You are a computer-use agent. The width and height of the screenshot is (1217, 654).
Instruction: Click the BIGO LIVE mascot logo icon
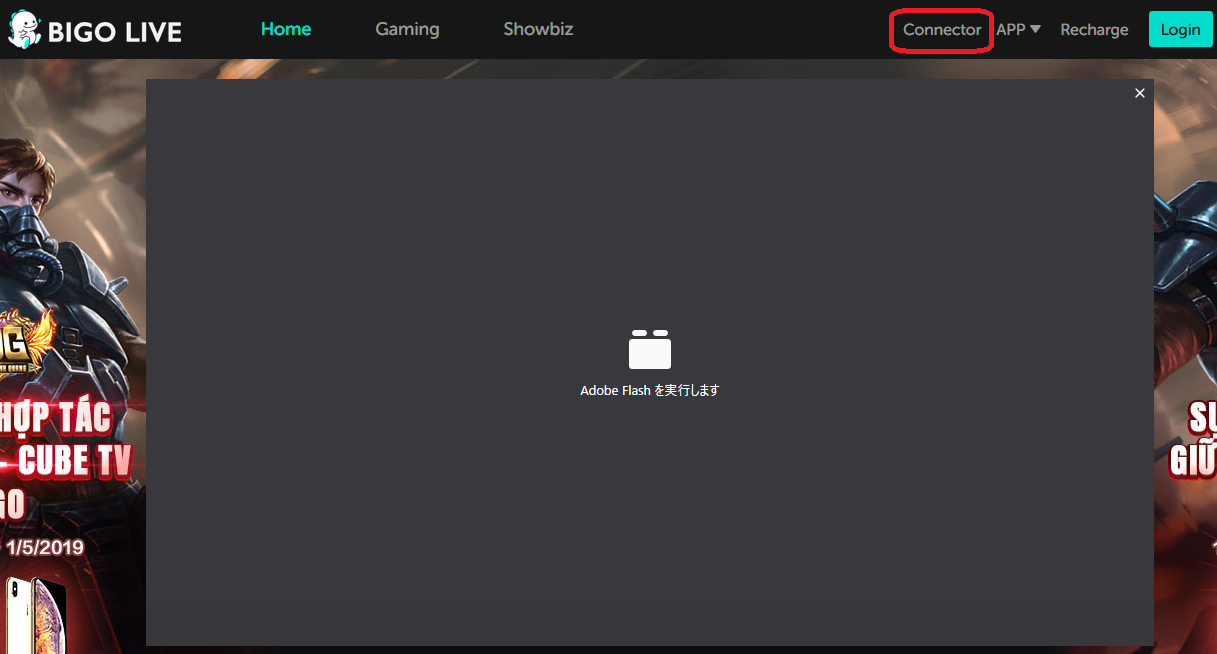coord(24,29)
